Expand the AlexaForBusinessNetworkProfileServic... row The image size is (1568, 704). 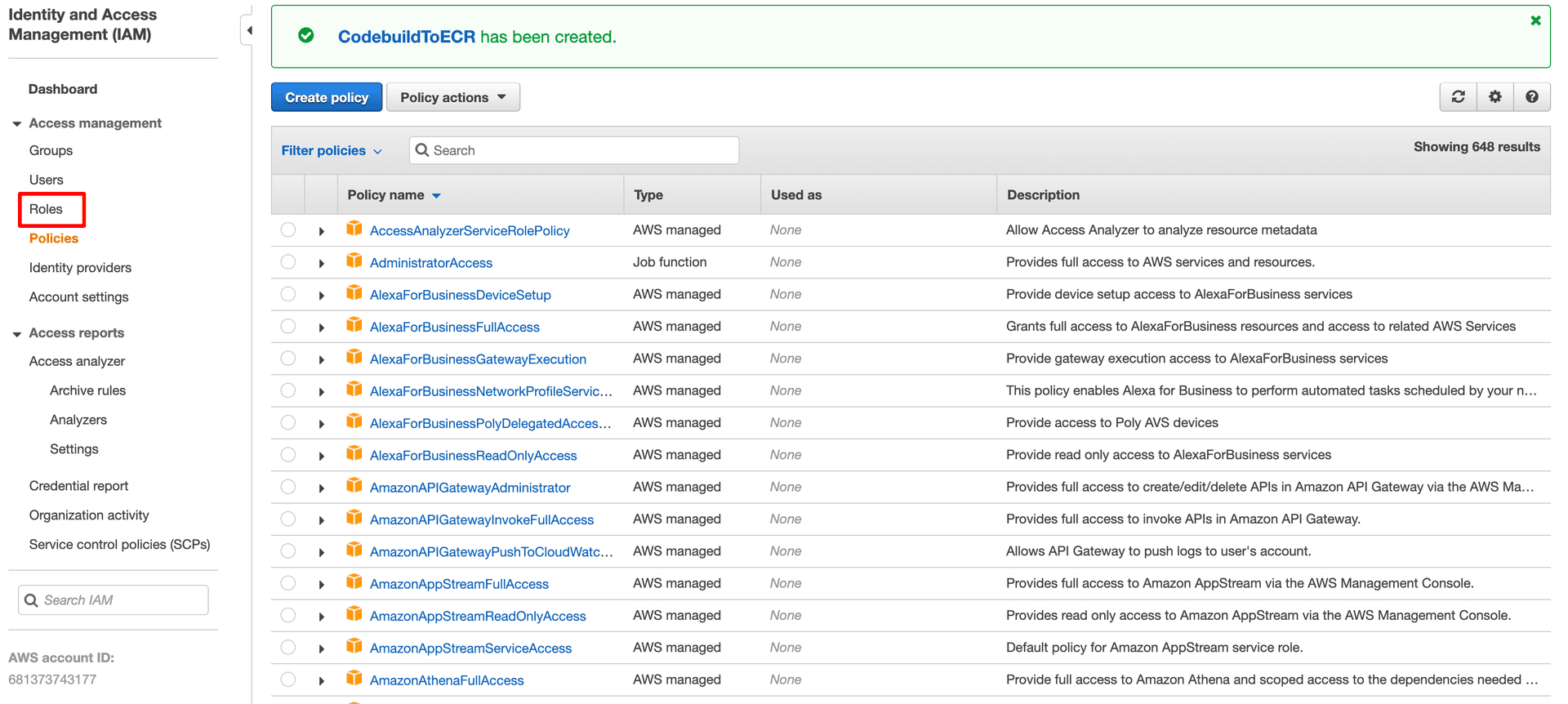322,392
